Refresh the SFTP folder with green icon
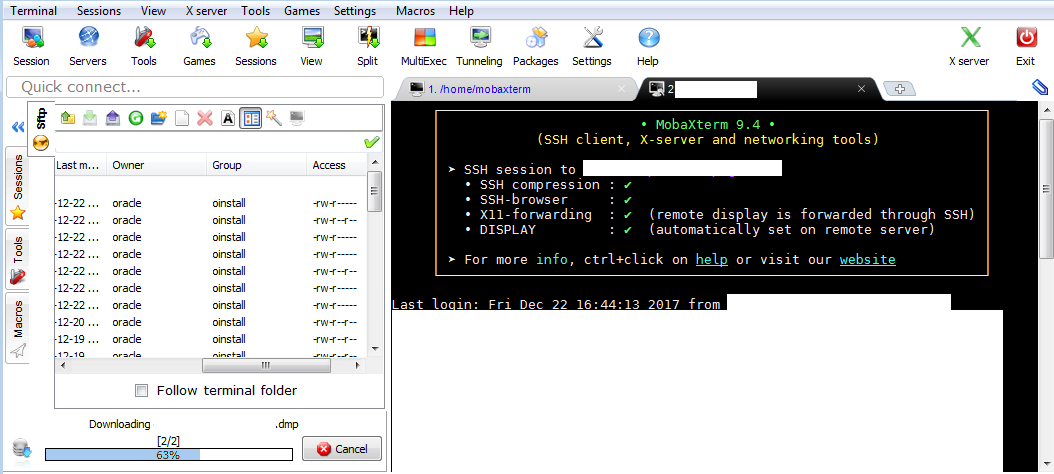The image size is (1054, 474). point(136,118)
